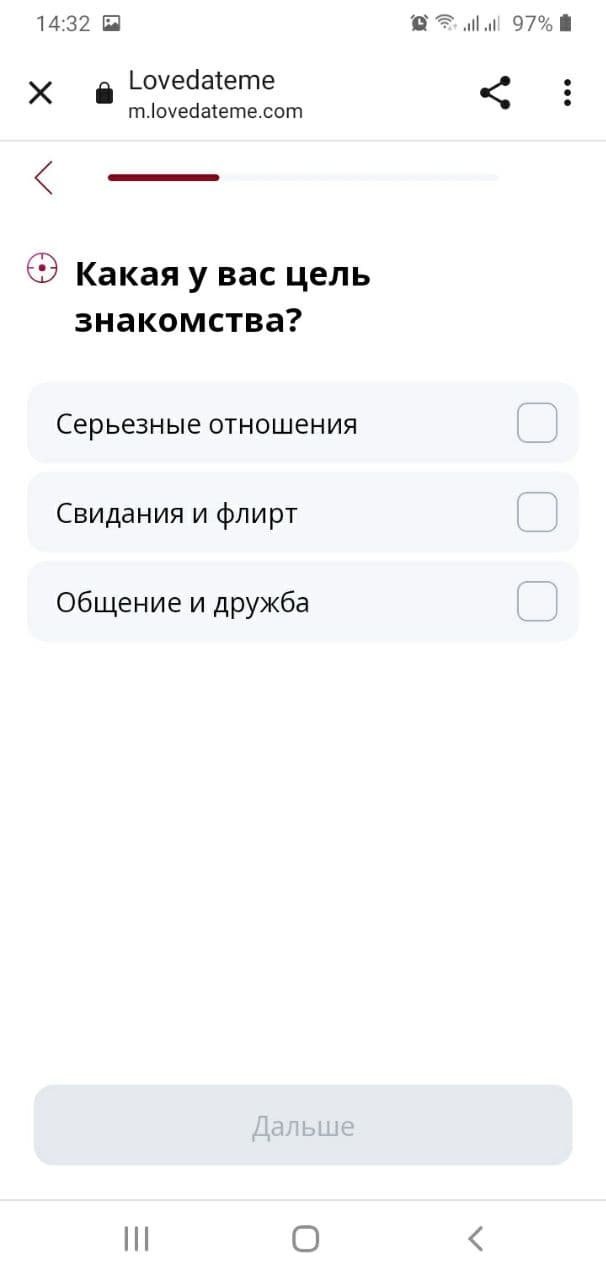Tap the battery icon in status bar
606x1280 pixels.
(566, 23)
